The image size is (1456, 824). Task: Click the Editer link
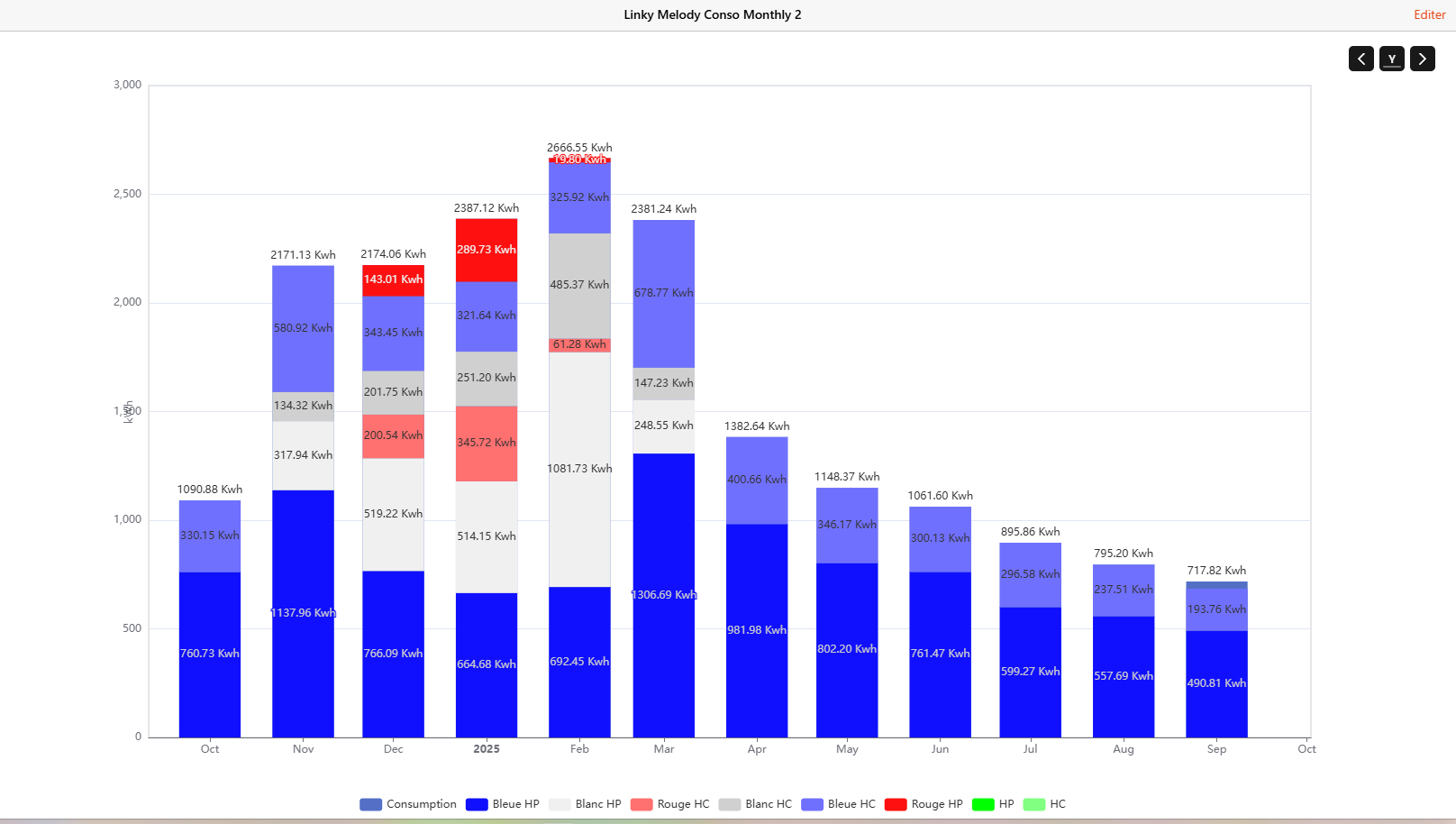click(x=1429, y=14)
